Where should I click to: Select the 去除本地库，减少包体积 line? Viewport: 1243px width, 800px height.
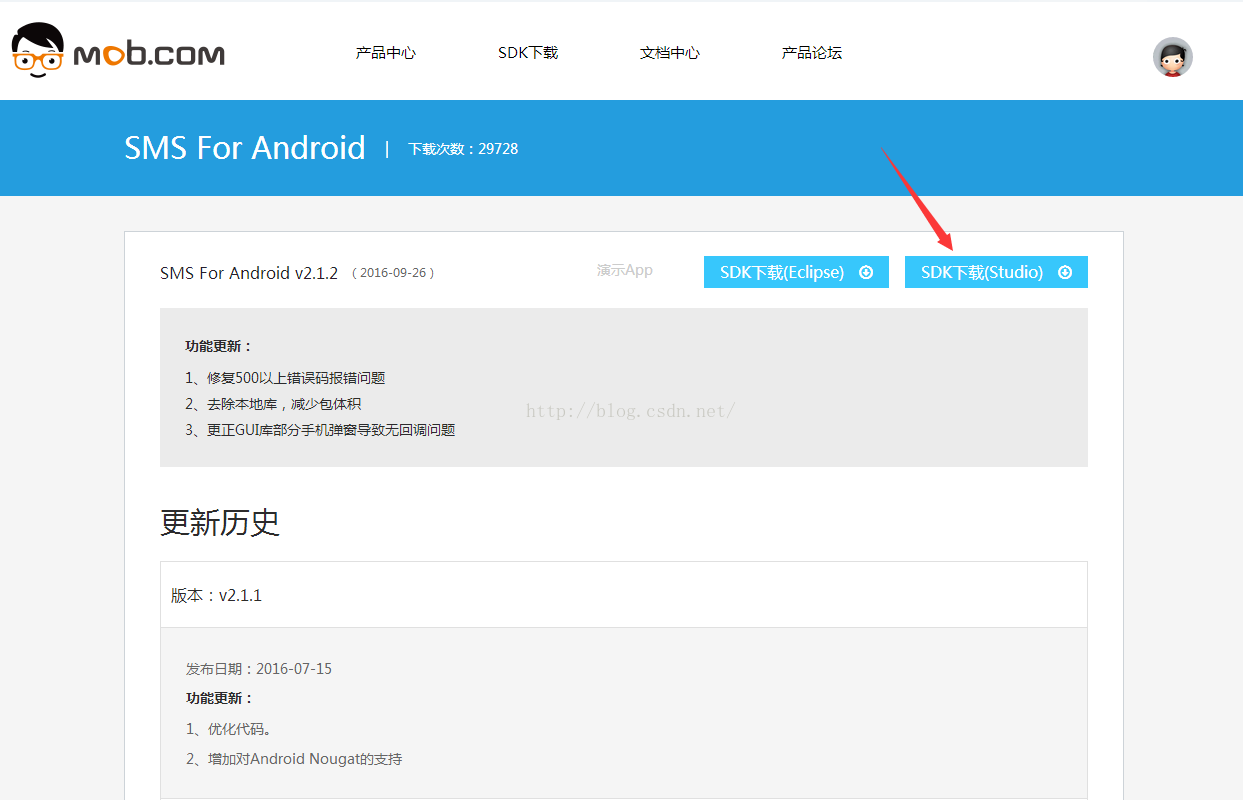273,404
